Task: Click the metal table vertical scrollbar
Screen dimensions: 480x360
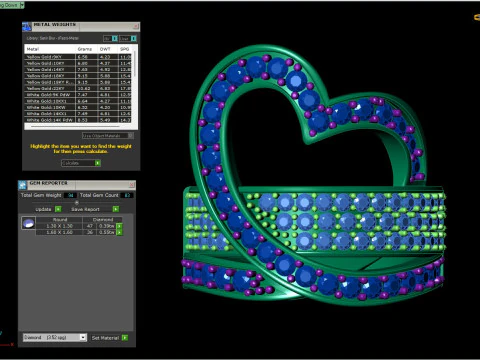Action: [x=135, y=63]
